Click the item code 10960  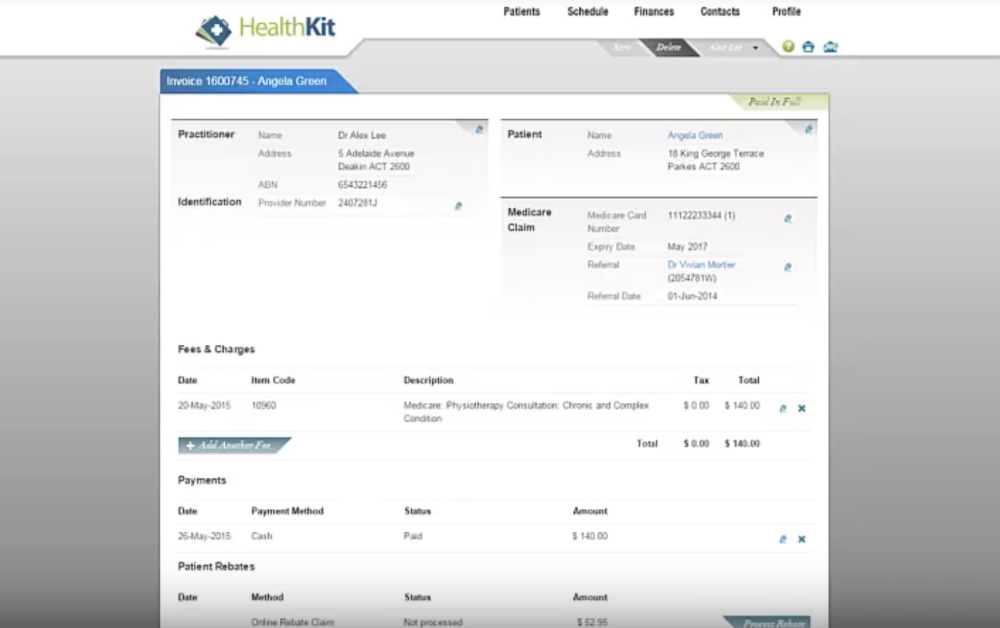[264, 405]
